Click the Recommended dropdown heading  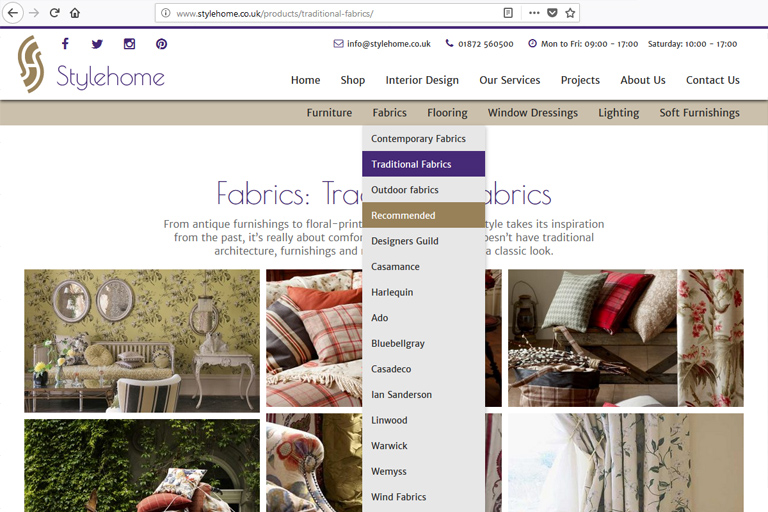click(x=424, y=215)
